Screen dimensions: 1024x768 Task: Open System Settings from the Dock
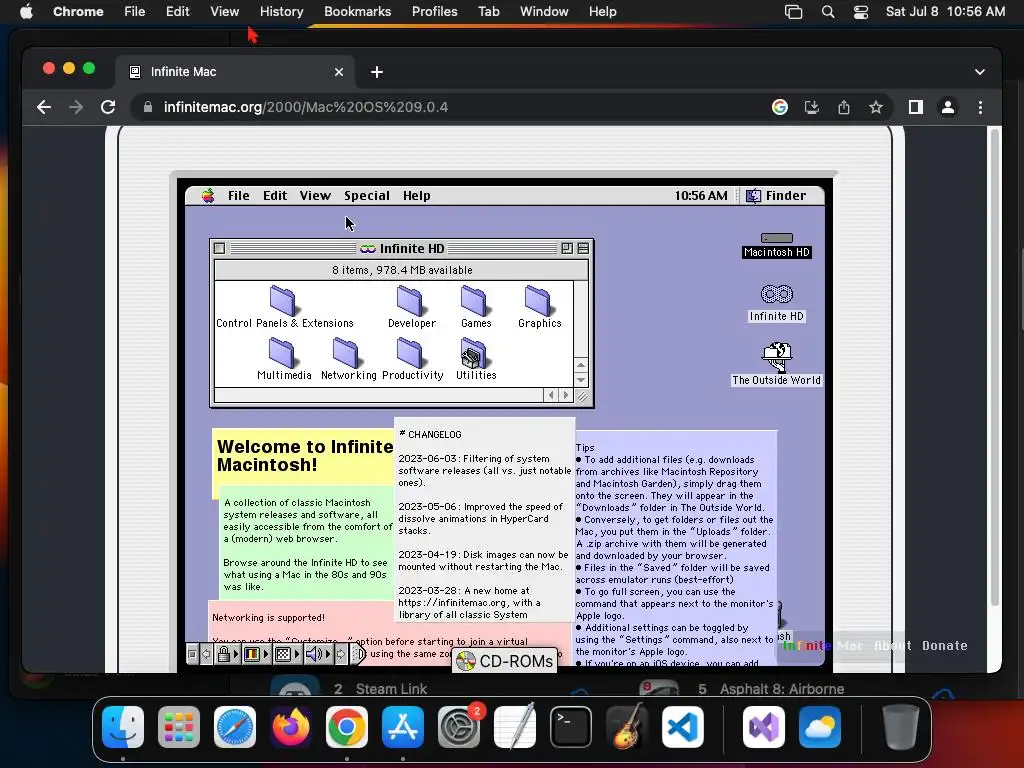click(458, 727)
